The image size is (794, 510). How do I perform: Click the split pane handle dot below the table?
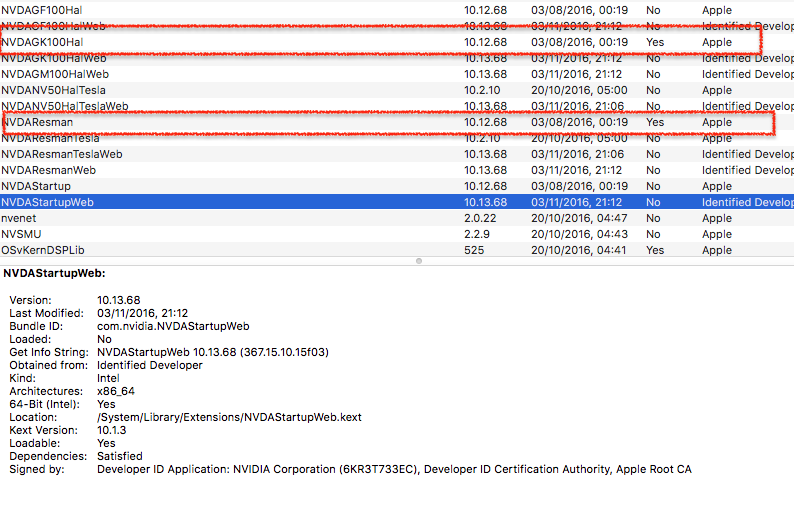419,261
